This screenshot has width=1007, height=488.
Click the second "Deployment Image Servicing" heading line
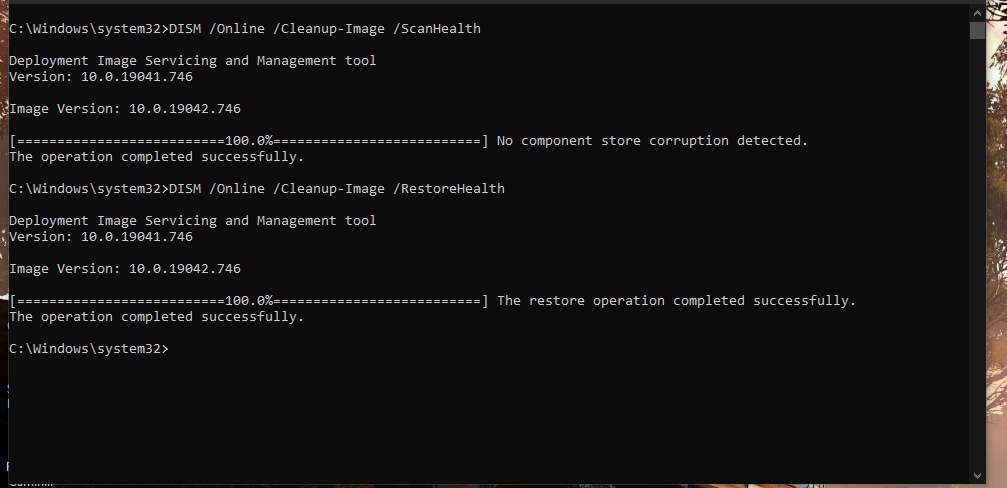tap(193, 221)
